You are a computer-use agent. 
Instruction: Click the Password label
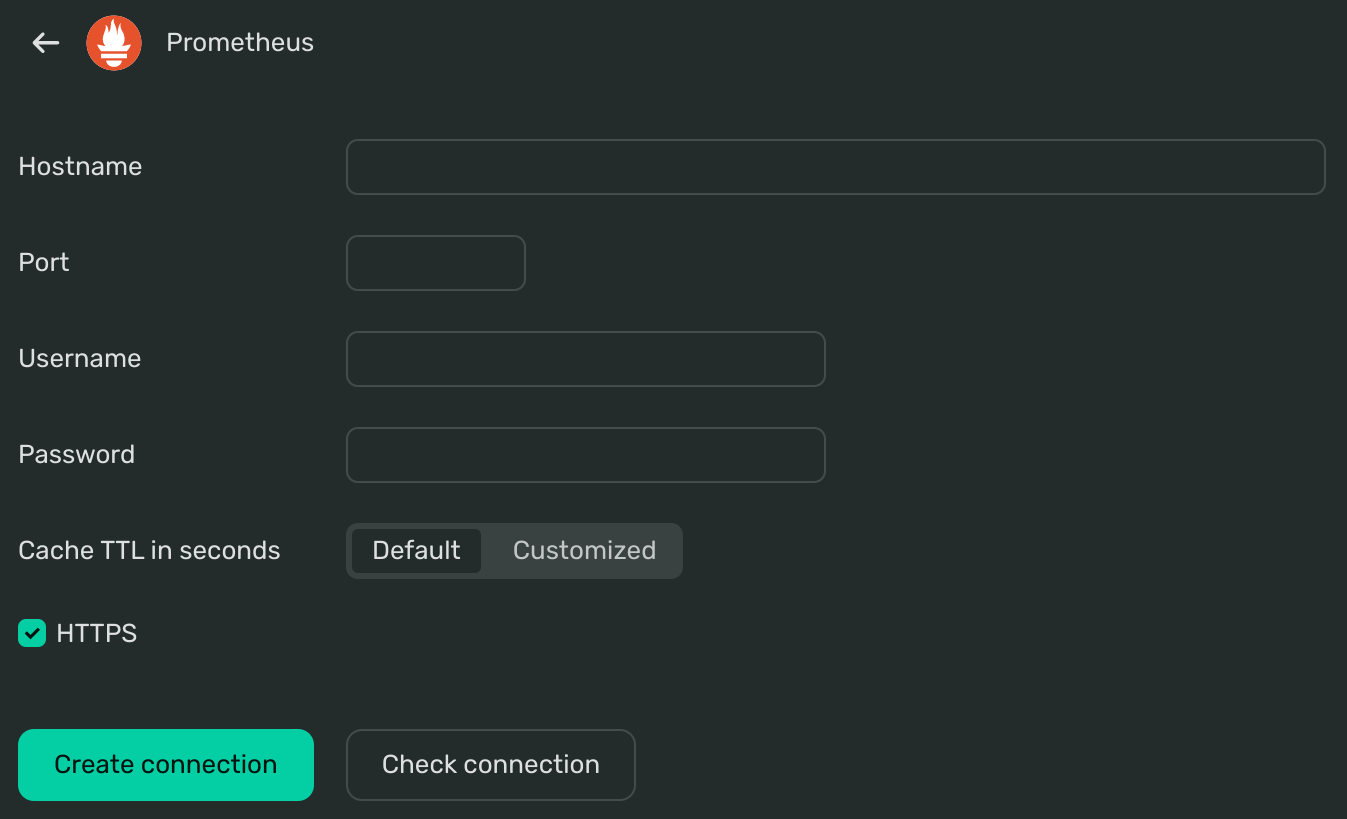tap(76, 455)
